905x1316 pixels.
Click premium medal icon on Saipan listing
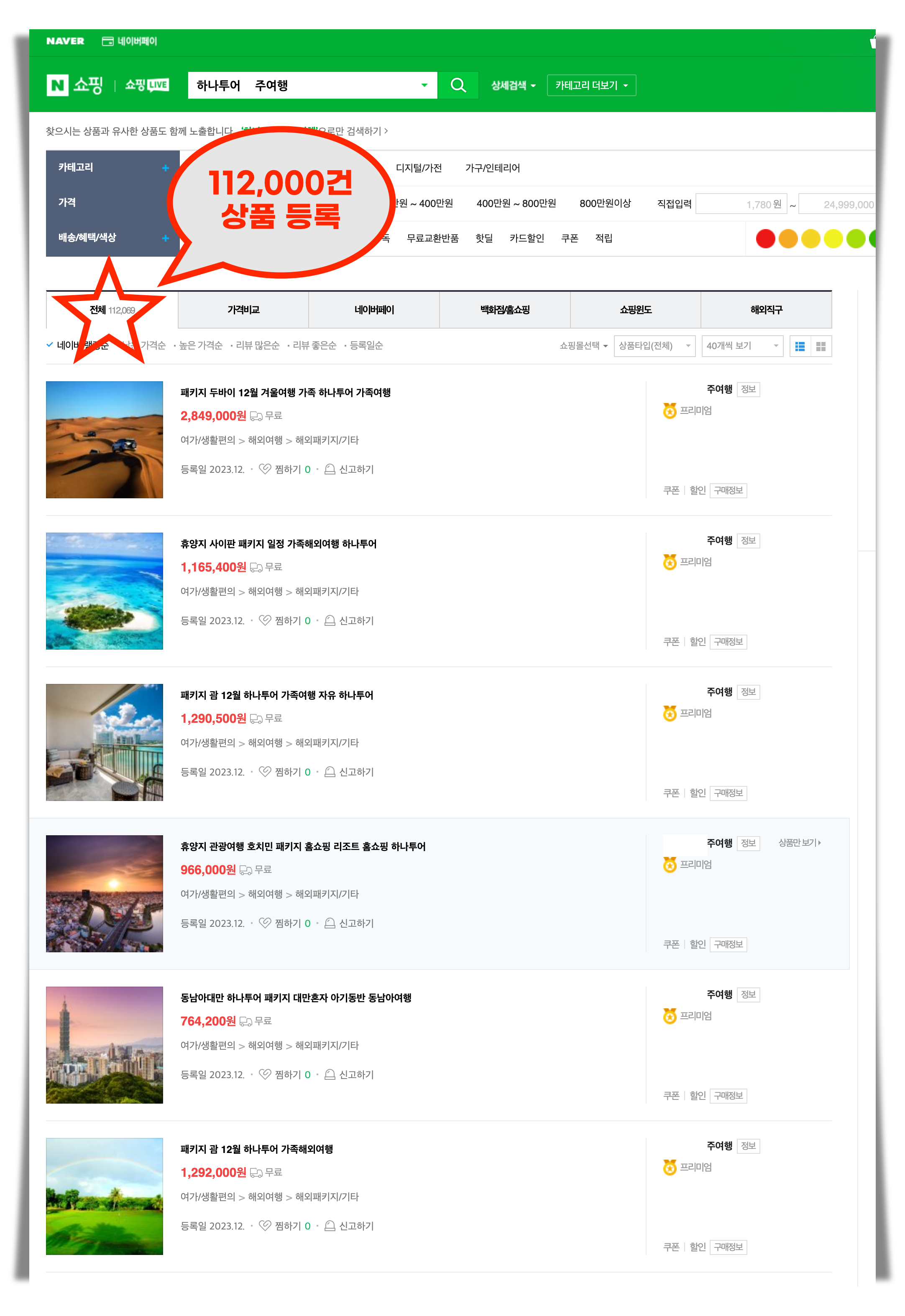pos(670,562)
